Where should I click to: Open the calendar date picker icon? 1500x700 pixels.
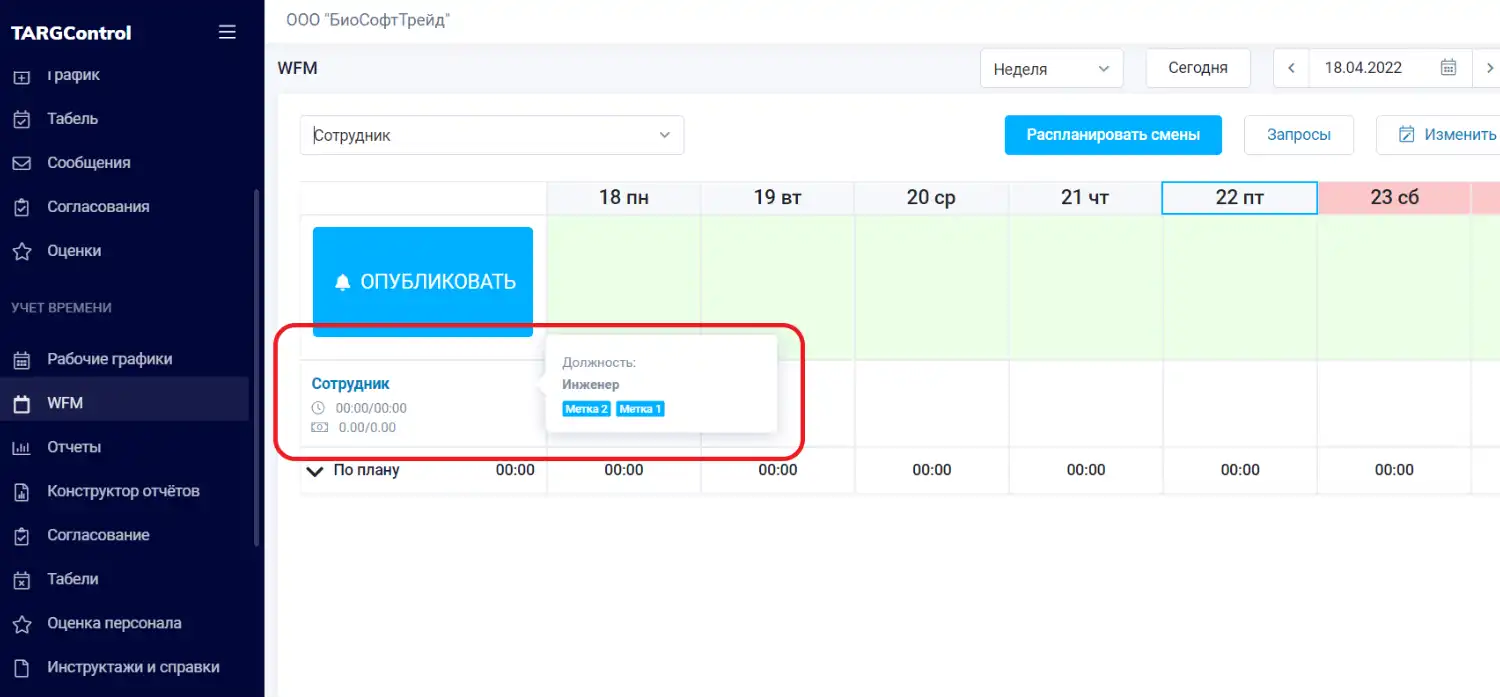1448,68
